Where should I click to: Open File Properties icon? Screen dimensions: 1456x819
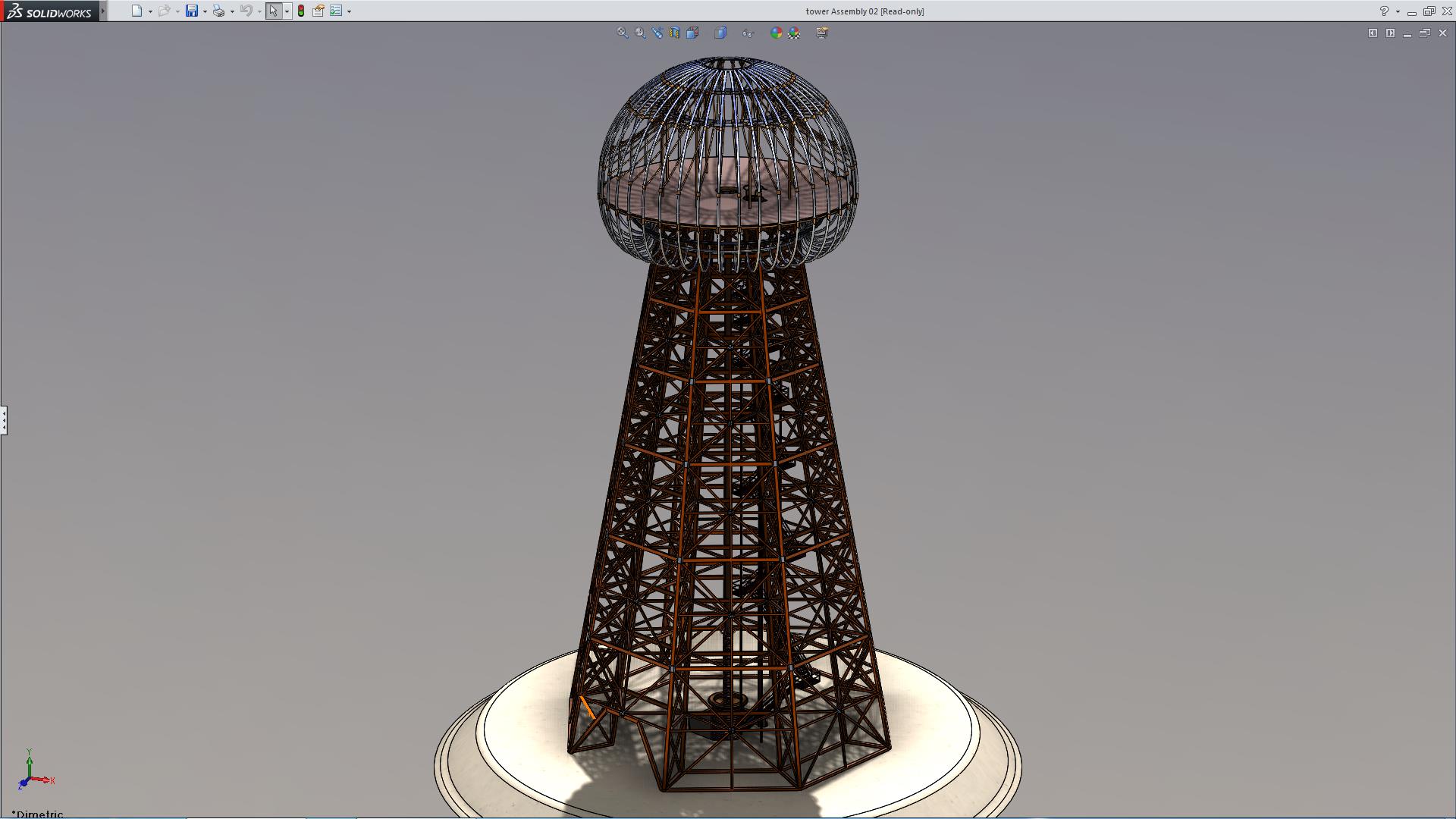318,11
